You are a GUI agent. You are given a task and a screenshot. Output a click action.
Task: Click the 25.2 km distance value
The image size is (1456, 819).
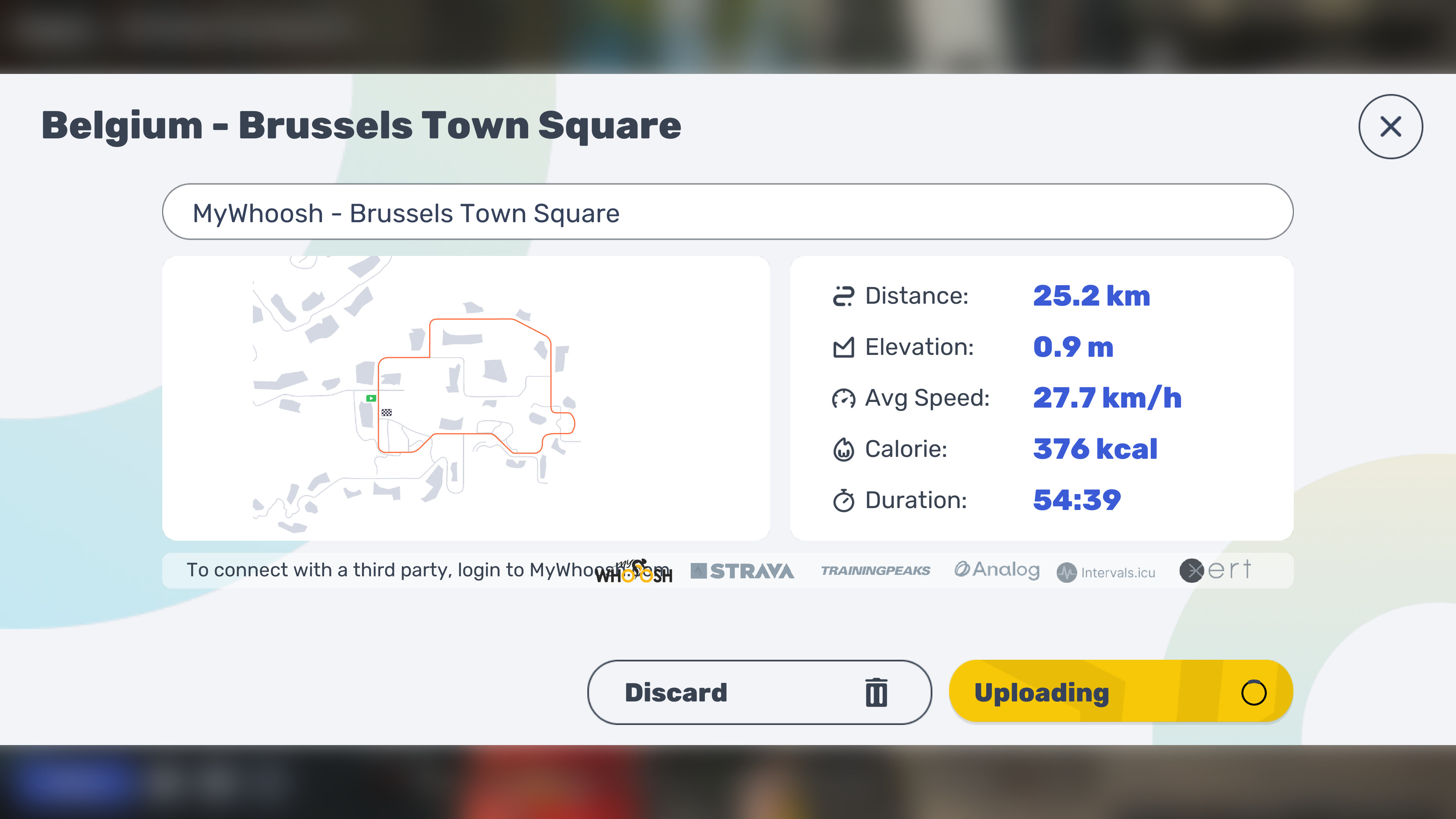click(x=1092, y=296)
